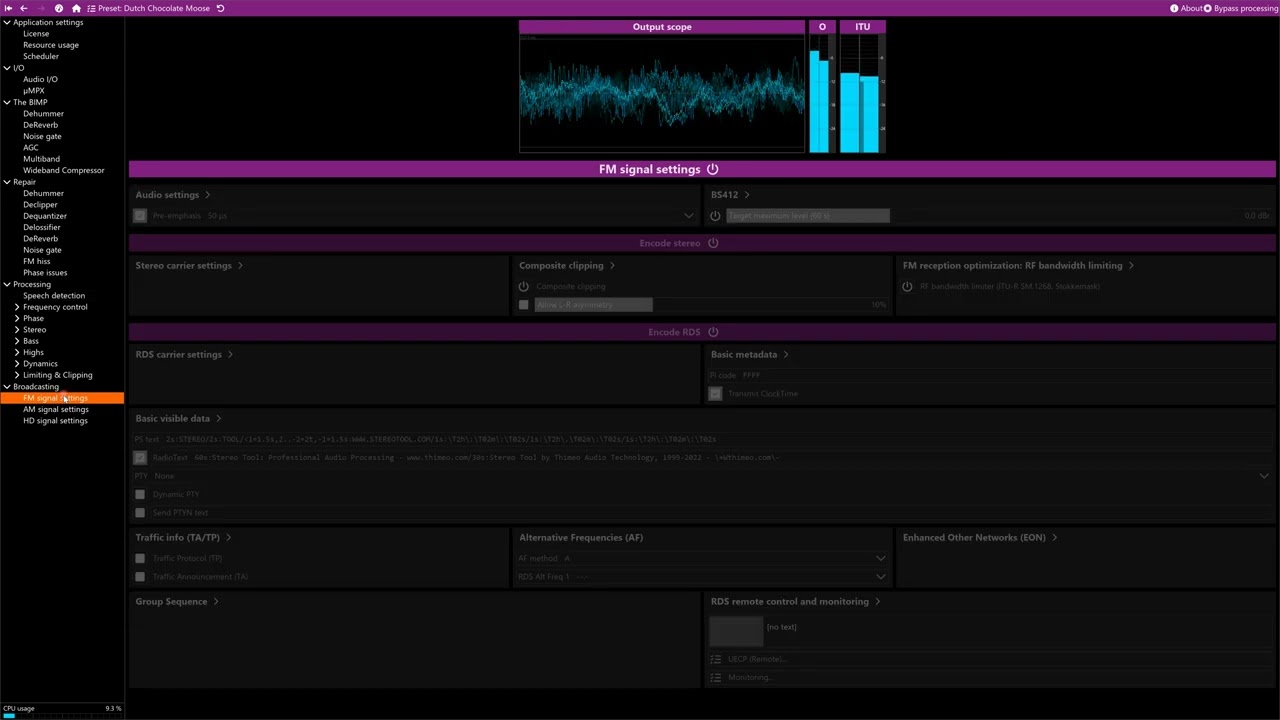Click the collapse sidebar icon in top bar
The height and width of the screenshot is (720, 1280).
pos(9,8)
